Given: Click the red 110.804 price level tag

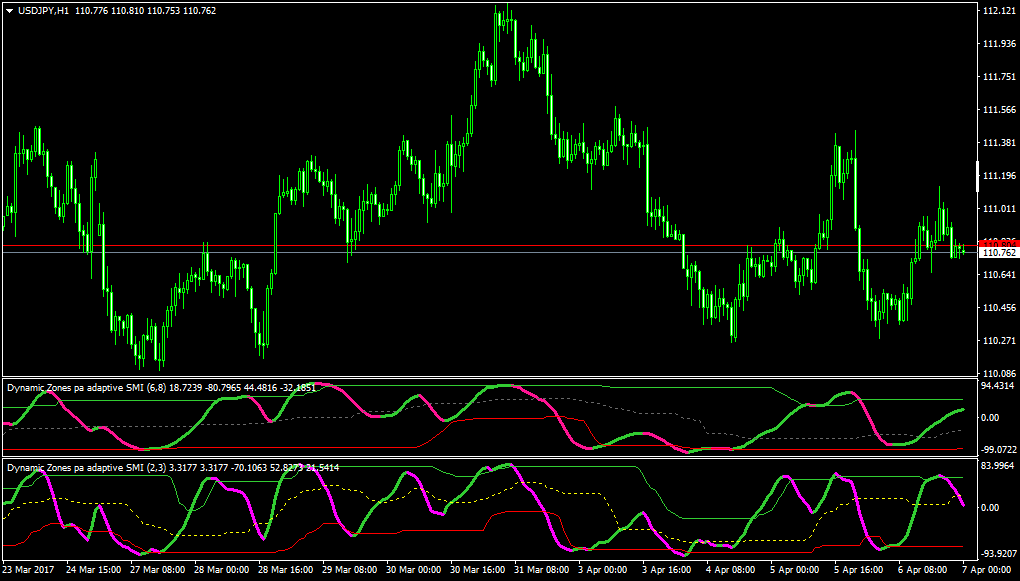Looking at the screenshot, I should tap(999, 243).
